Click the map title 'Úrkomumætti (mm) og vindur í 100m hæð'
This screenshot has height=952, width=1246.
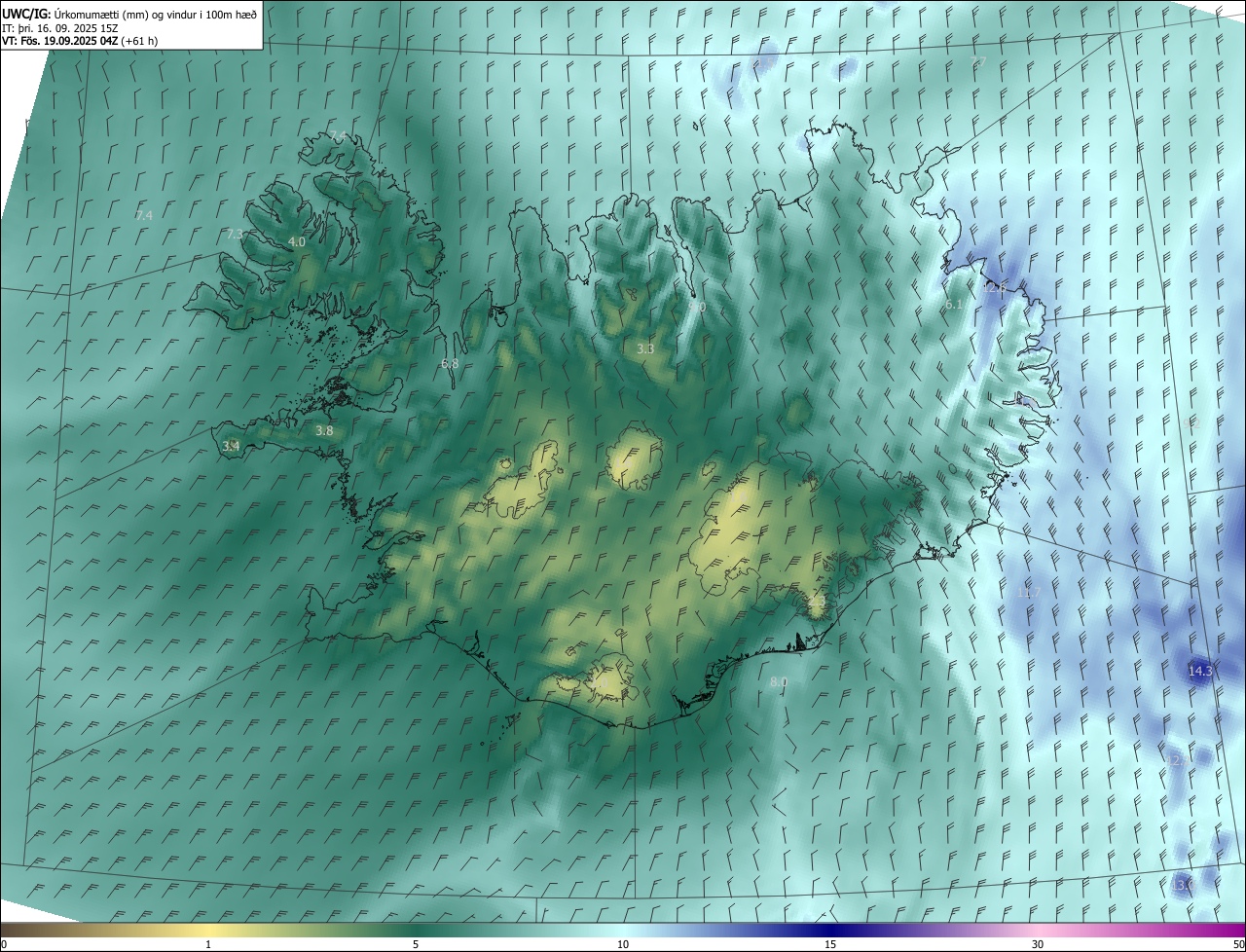(x=156, y=15)
